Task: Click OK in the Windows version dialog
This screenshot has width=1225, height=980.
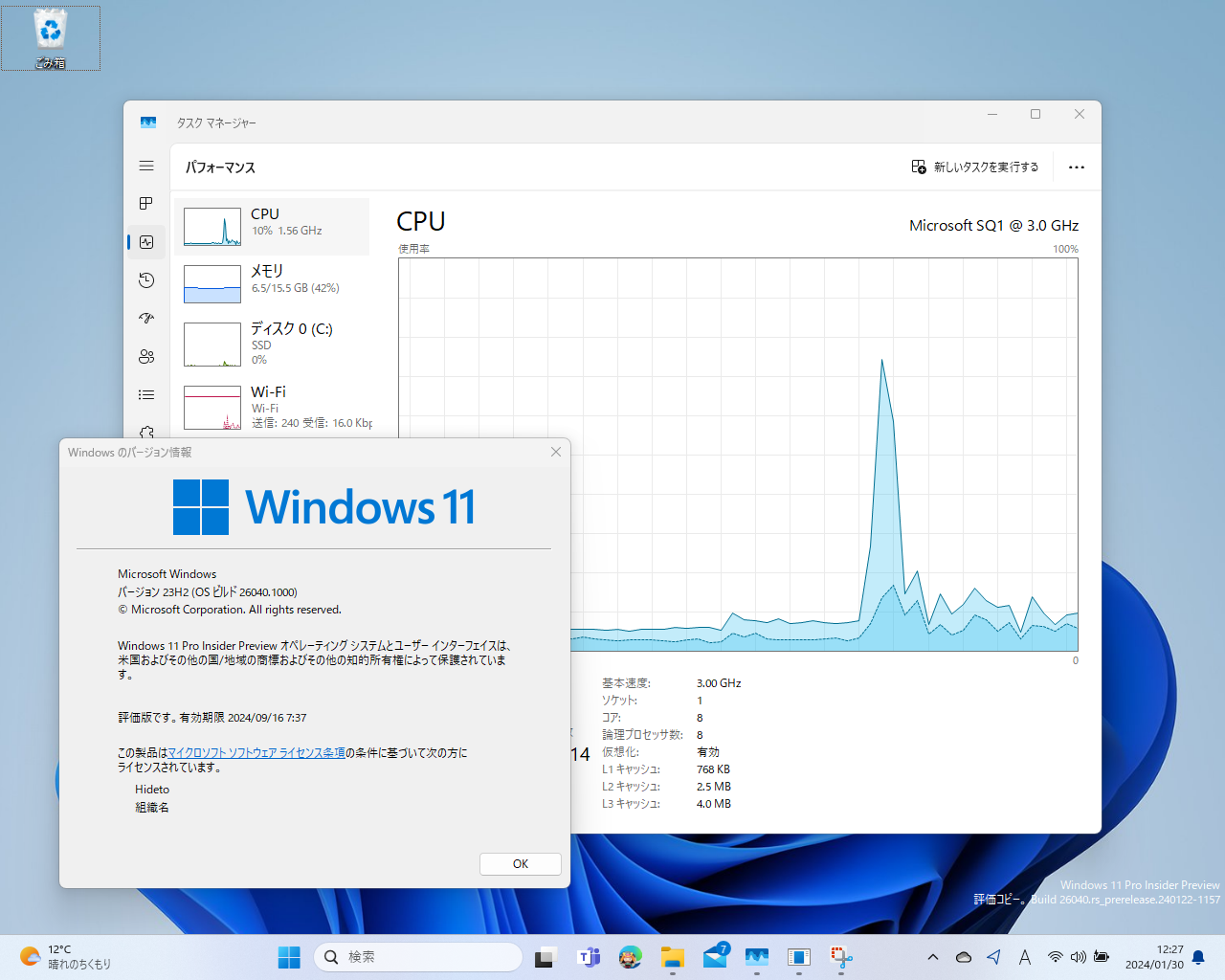Action: (521, 864)
